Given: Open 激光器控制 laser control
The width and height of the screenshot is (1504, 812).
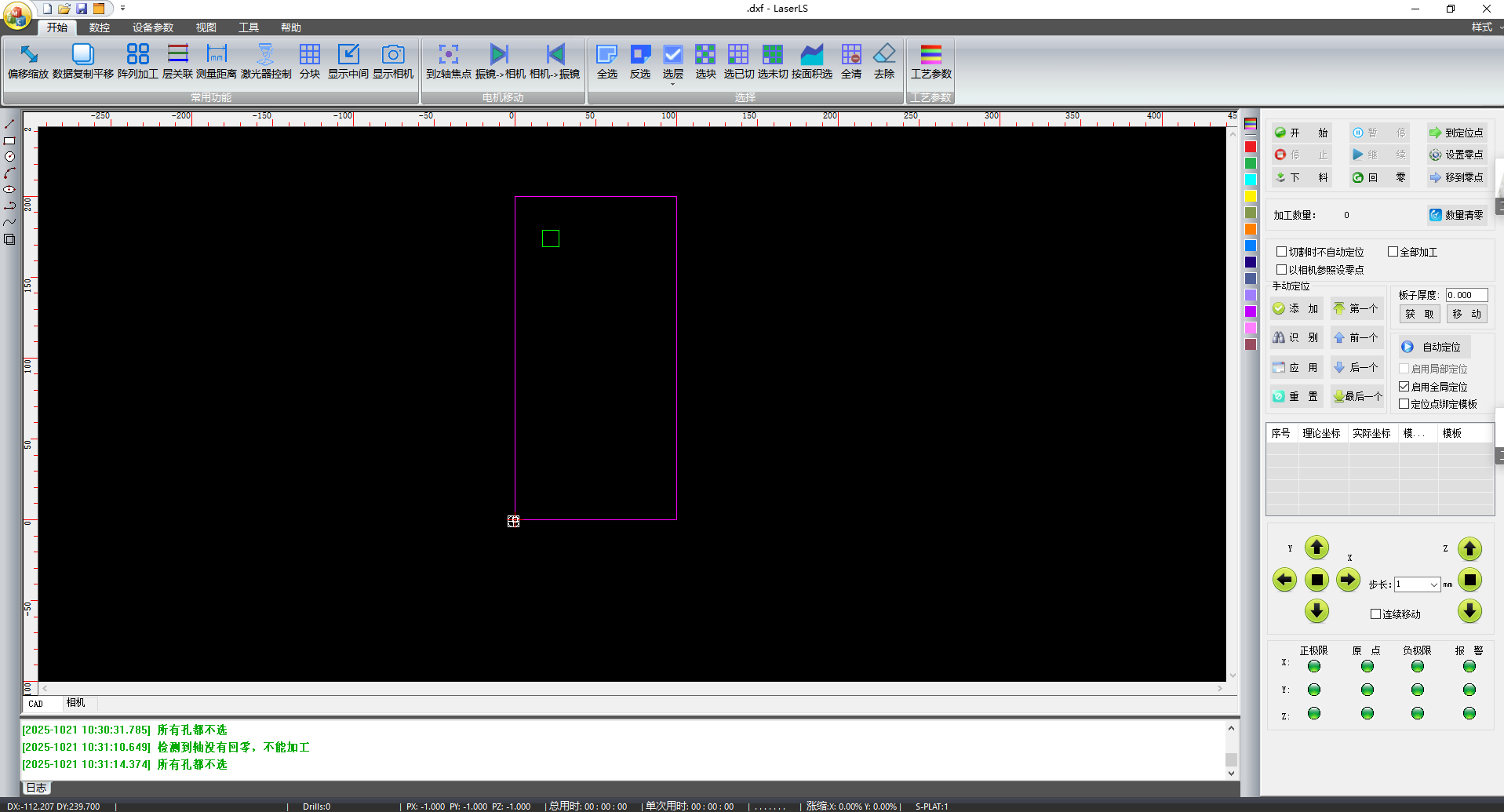Looking at the screenshot, I should 266,54.
